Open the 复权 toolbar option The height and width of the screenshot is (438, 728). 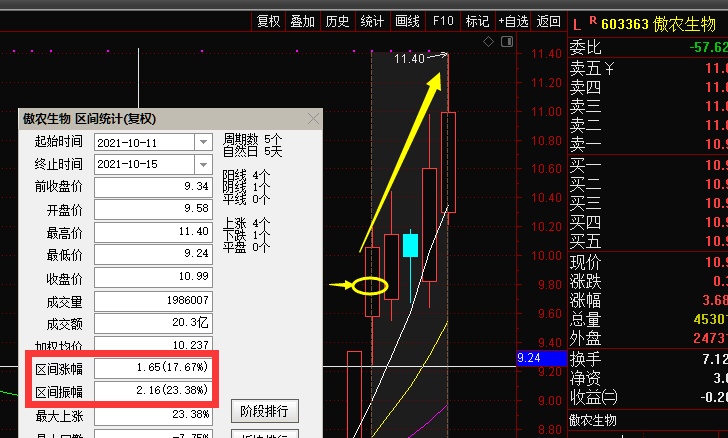pyautogui.click(x=268, y=21)
